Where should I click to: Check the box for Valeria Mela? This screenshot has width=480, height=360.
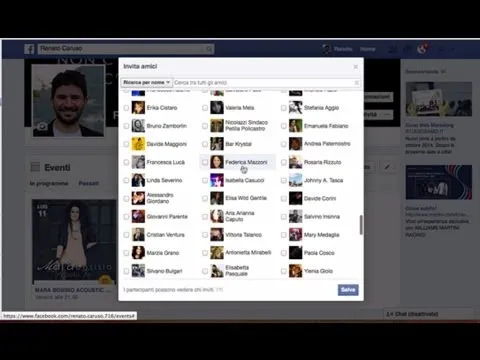click(x=205, y=108)
